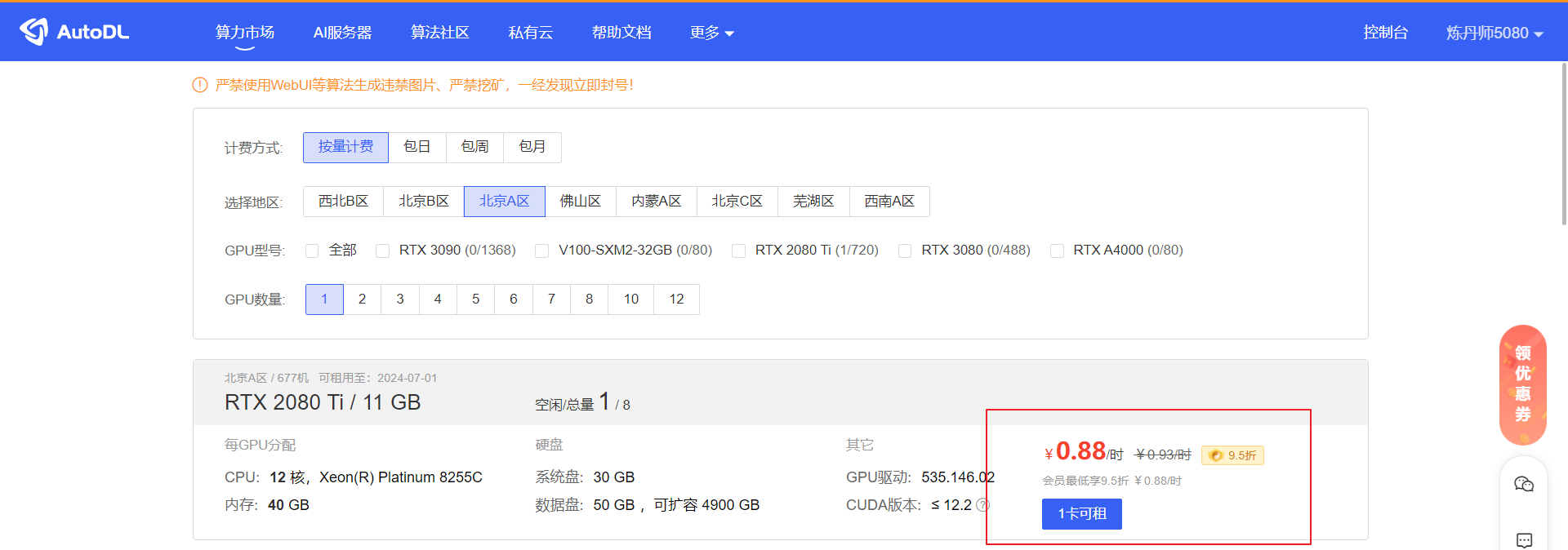Viewport: 1568px width, 550px height.
Task: Open 帮助文档 in the navigation
Action: (621, 33)
